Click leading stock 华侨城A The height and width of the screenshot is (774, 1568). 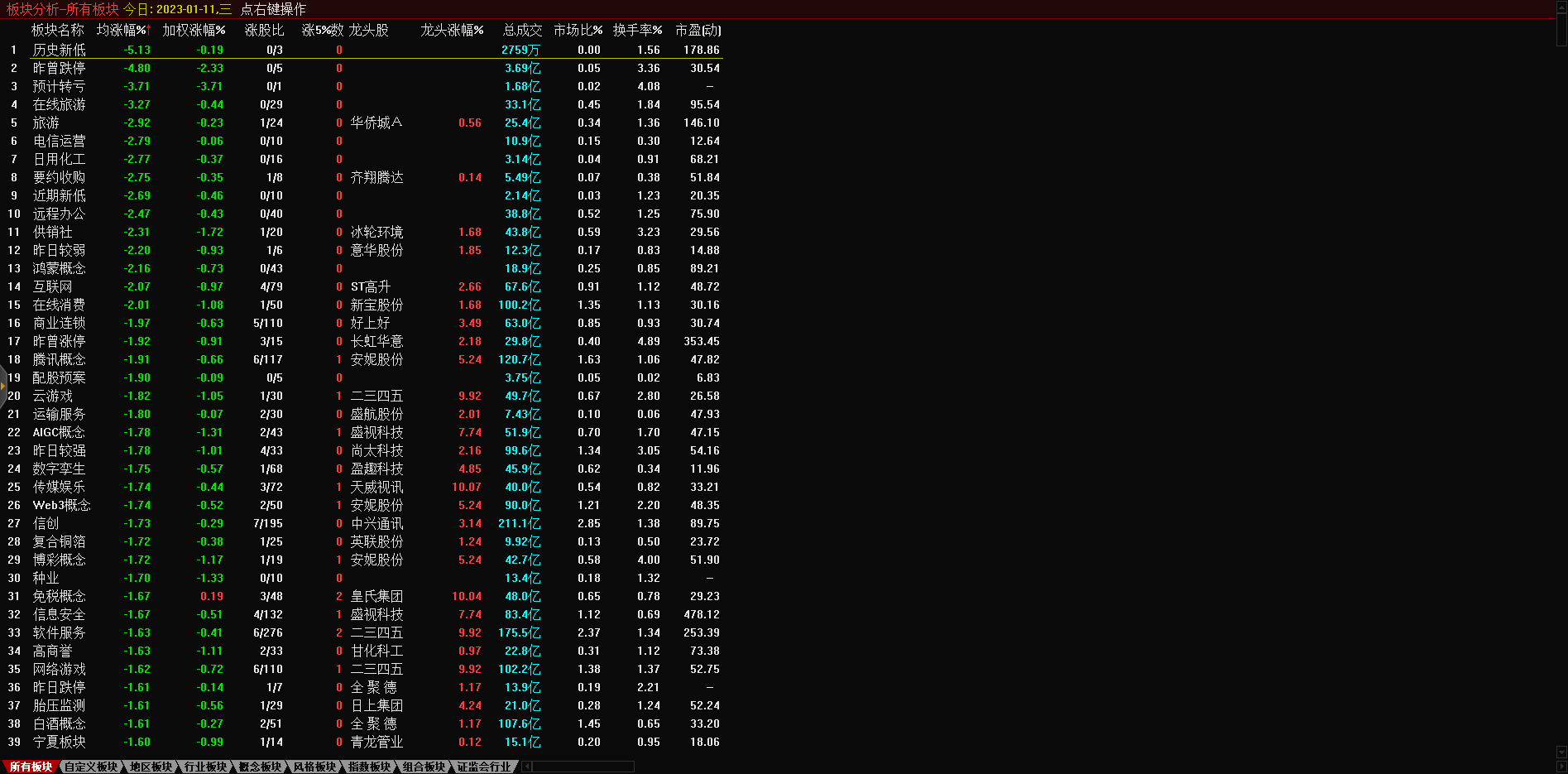pos(376,123)
